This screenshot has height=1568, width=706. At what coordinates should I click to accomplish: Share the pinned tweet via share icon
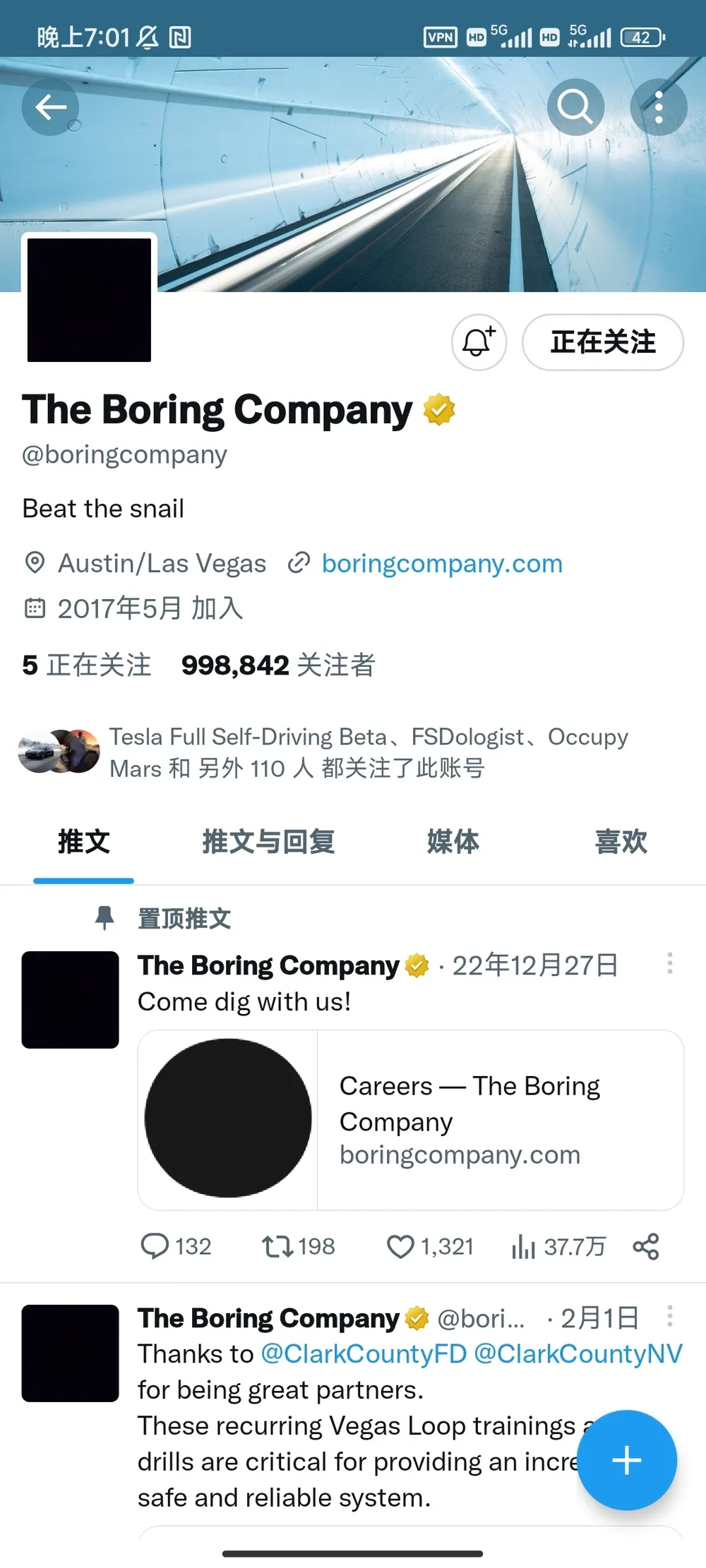pos(646,1246)
